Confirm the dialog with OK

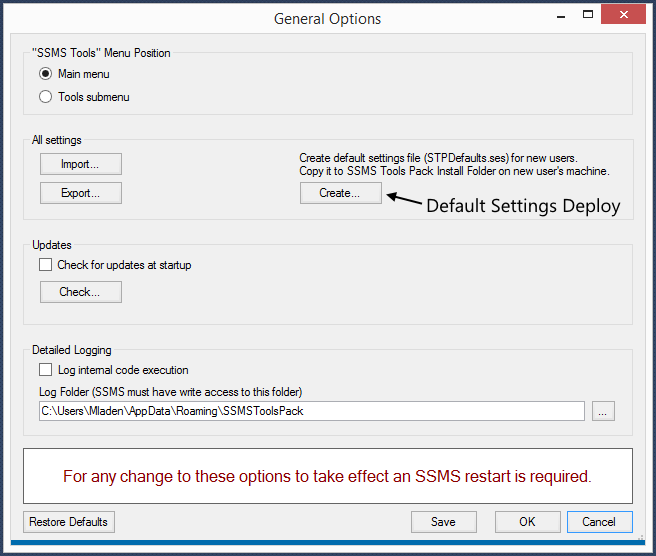pos(528,522)
